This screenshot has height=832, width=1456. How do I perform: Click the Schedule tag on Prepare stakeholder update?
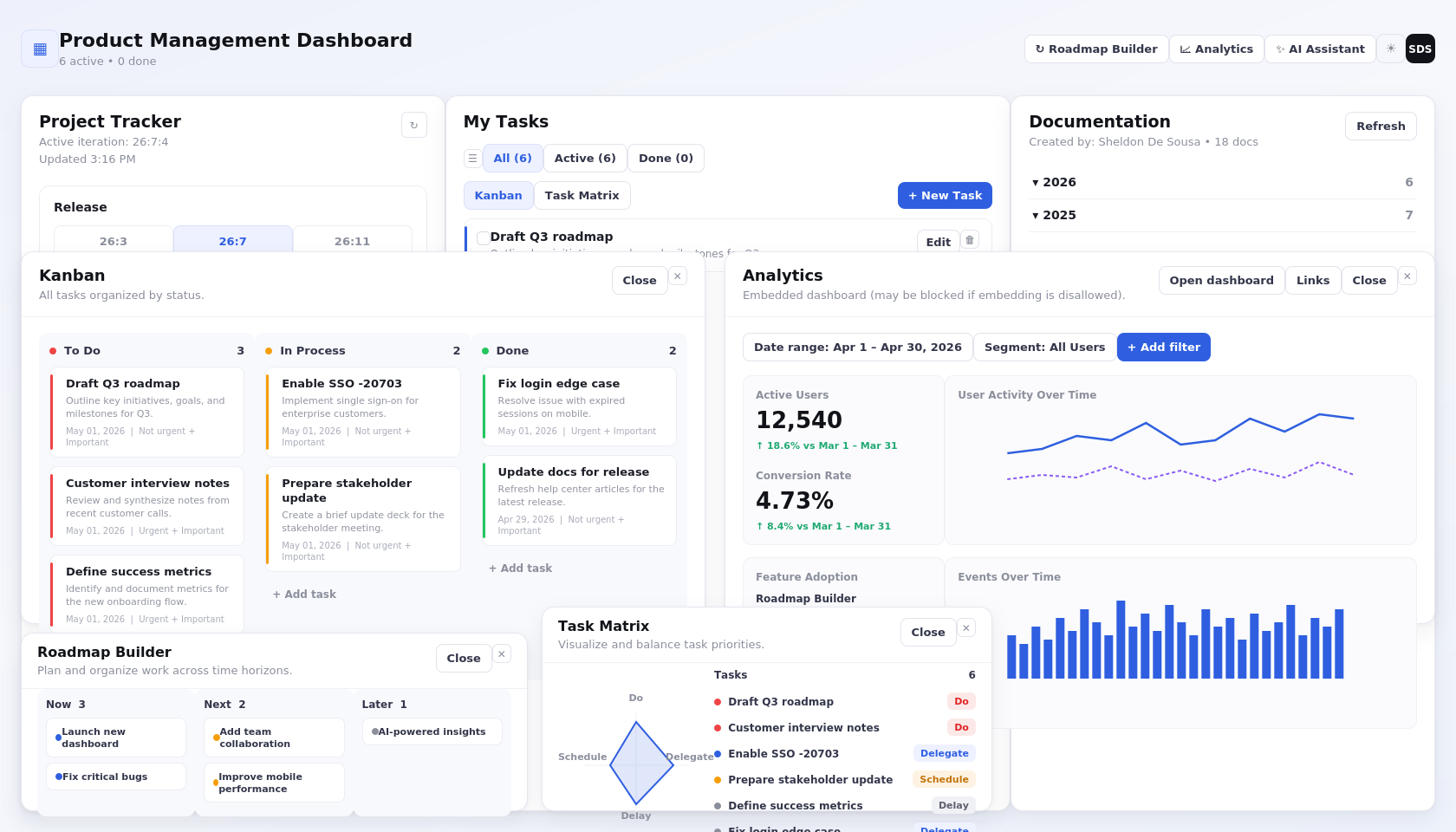[944, 780]
